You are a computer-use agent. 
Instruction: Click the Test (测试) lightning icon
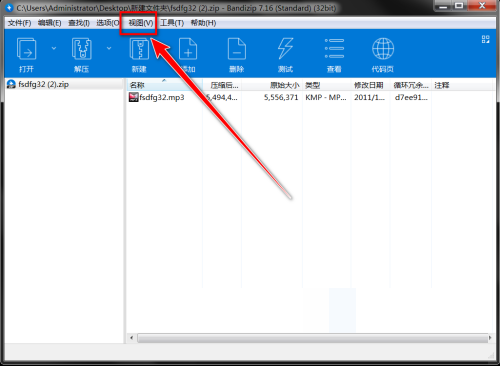tap(285, 49)
